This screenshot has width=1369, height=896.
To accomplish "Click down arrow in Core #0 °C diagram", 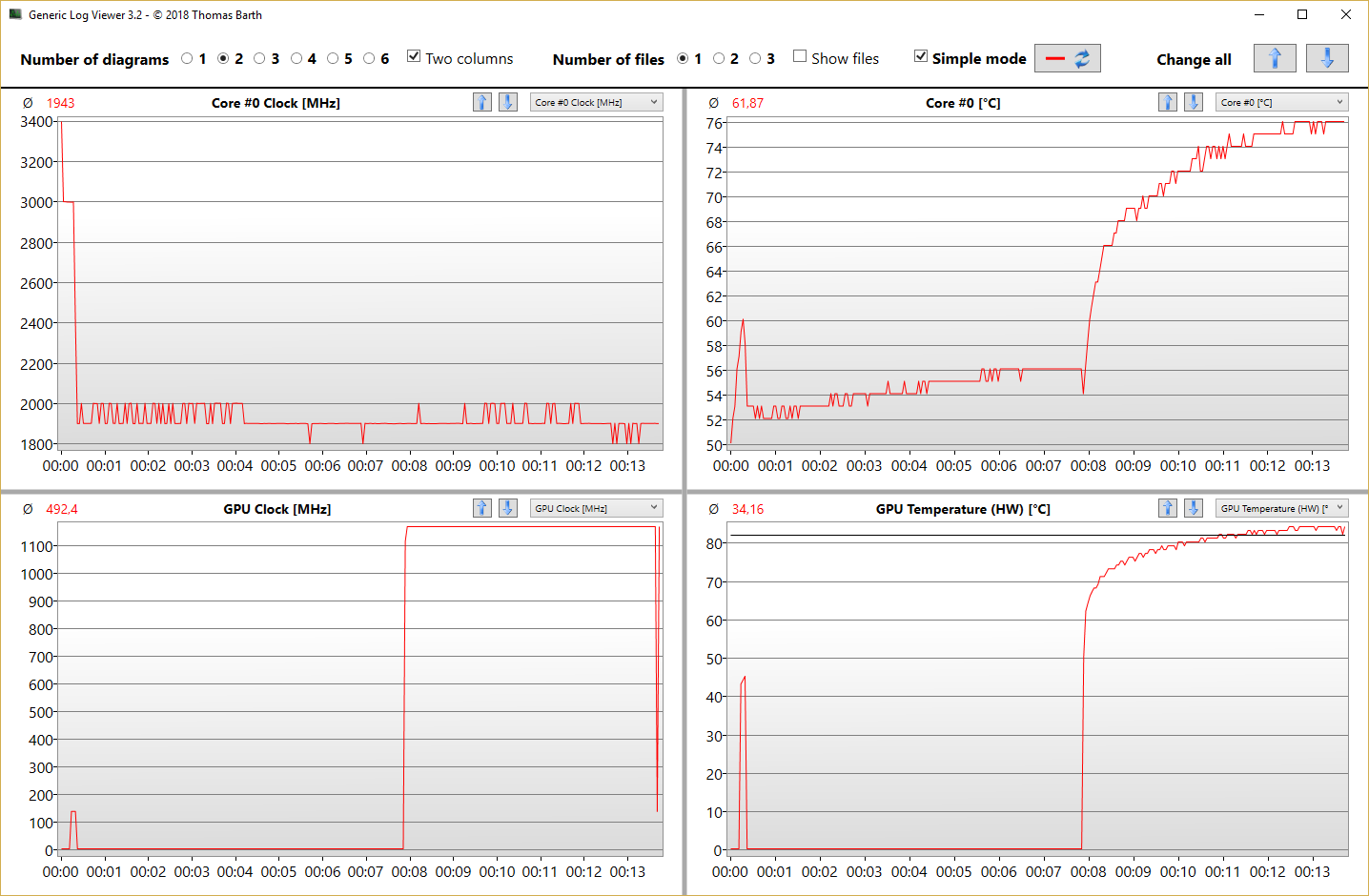I will 1194,102.
